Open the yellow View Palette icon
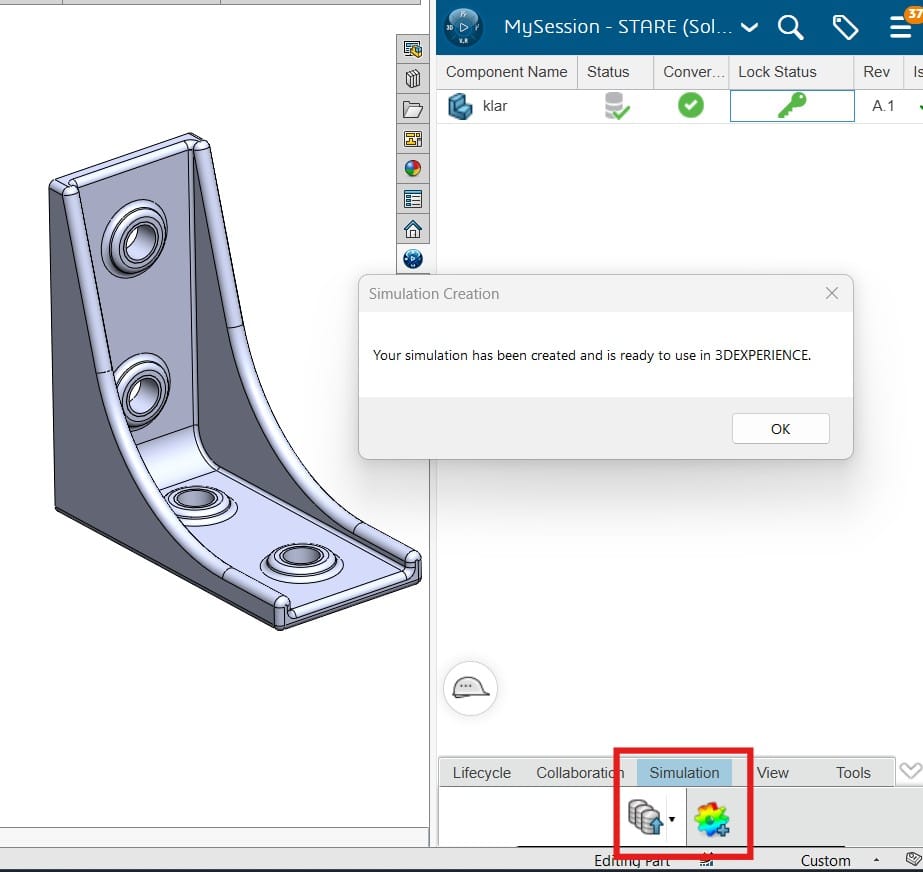923x872 pixels. (x=413, y=139)
